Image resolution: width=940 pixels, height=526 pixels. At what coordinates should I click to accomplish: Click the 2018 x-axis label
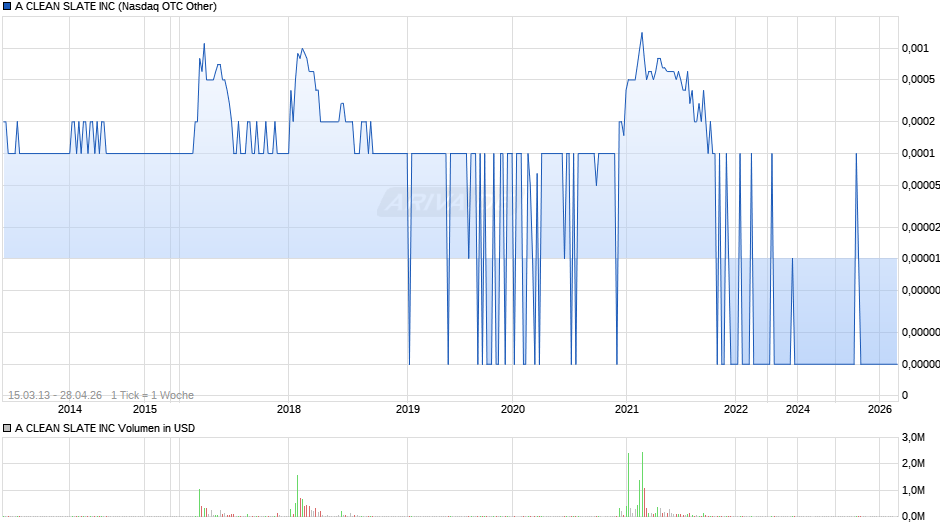point(288,409)
